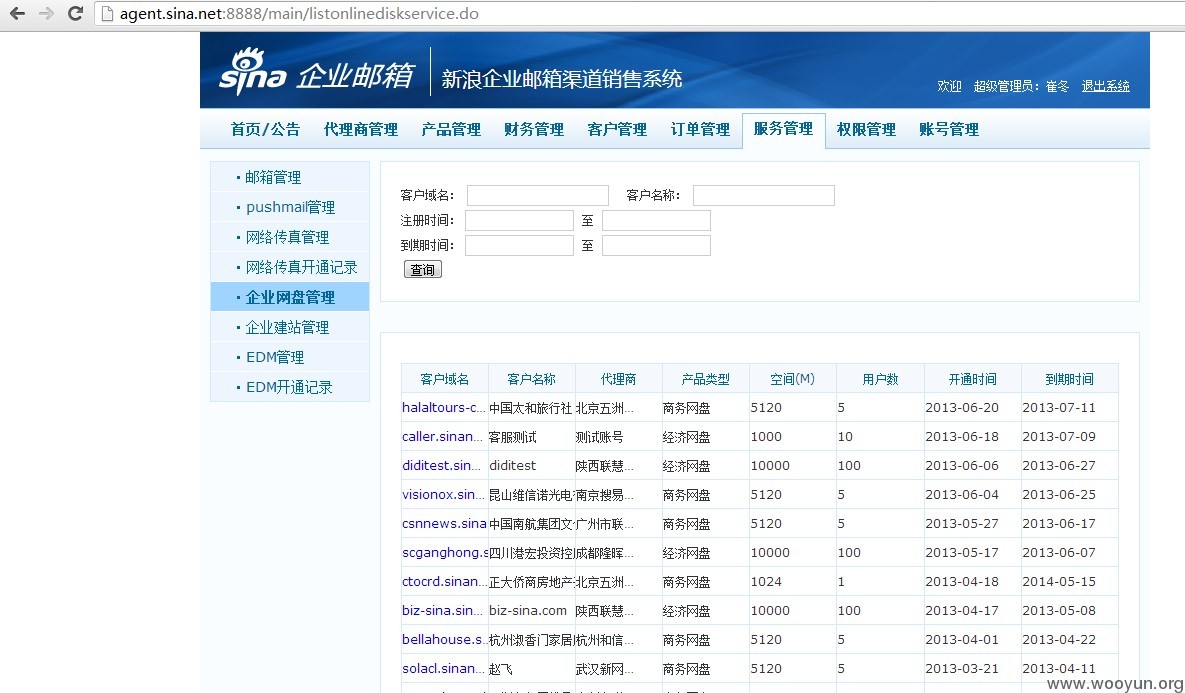The width and height of the screenshot is (1185, 693).
Task: Open the halaltours-c... domain link
Action: 444,407
